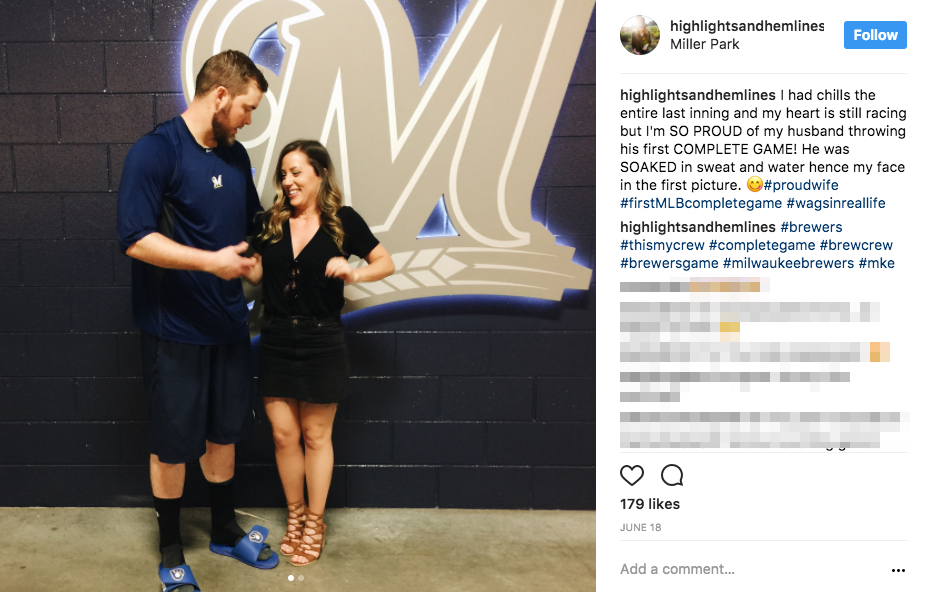Like the post with the heart icon
The width and height of the screenshot is (926, 592).
pyautogui.click(x=631, y=475)
